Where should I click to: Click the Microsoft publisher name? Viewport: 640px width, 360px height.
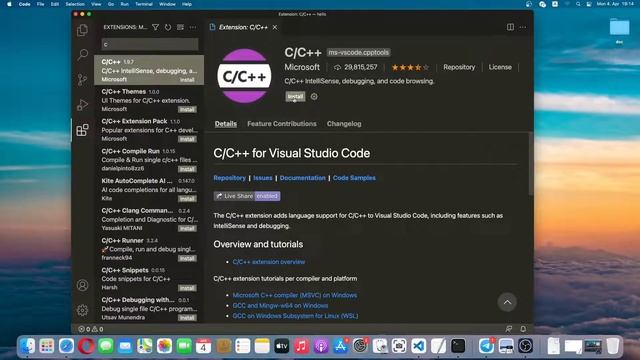(302, 67)
